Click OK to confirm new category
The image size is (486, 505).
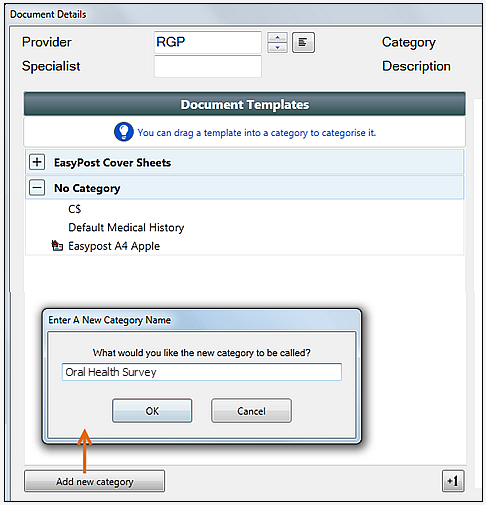(152, 411)
